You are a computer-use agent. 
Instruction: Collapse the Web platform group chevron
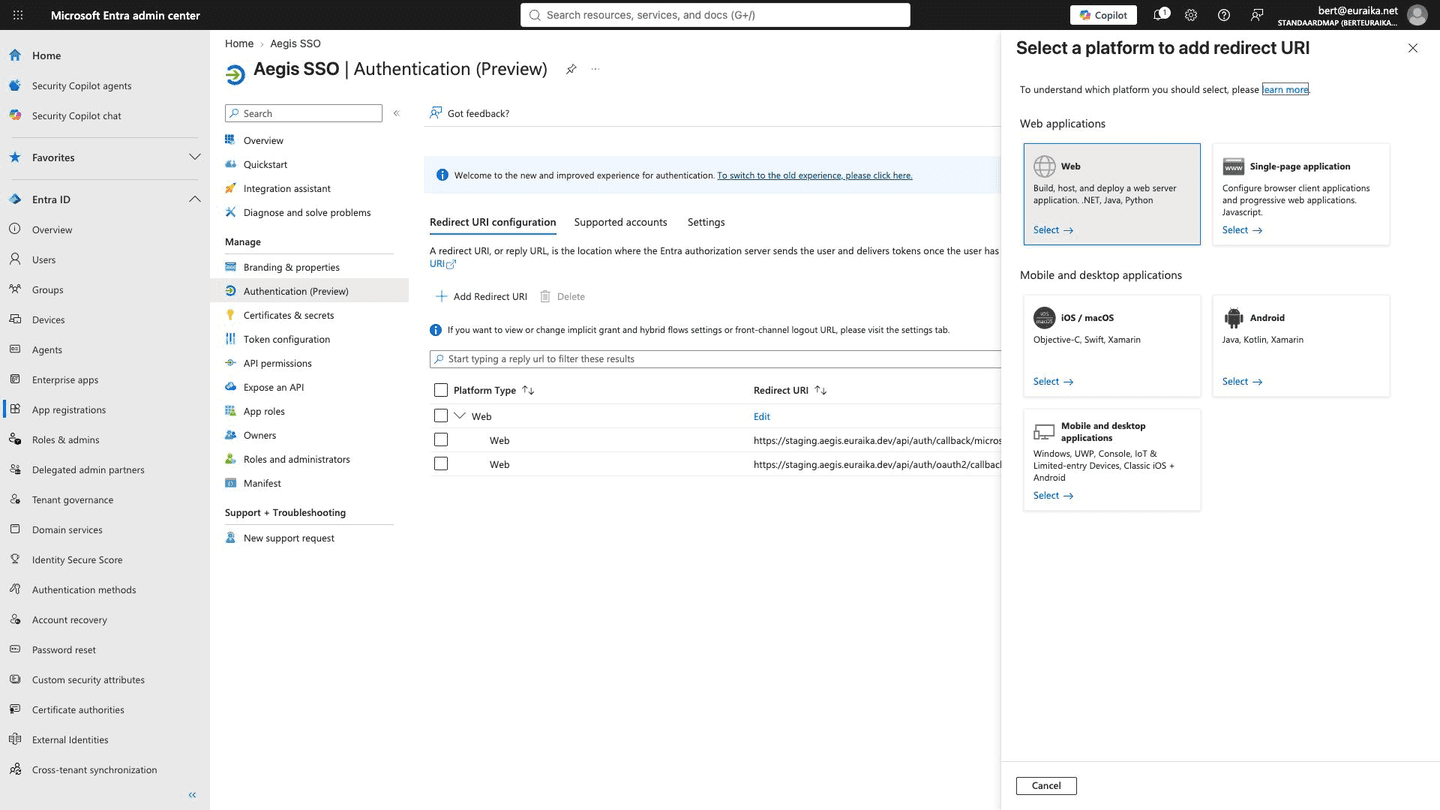(460, 416)
